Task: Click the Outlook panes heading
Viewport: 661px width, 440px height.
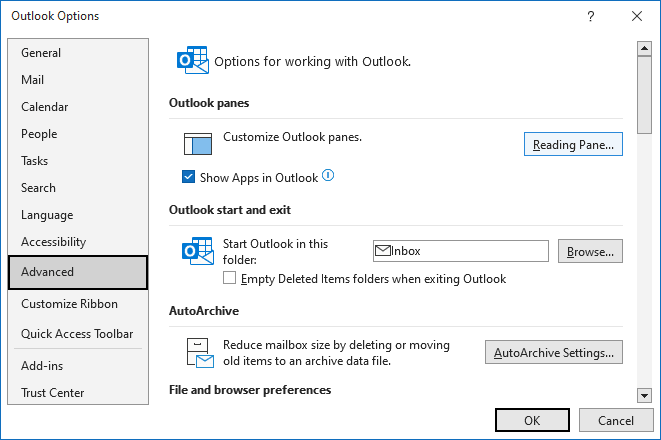Action: click(209, 103)
